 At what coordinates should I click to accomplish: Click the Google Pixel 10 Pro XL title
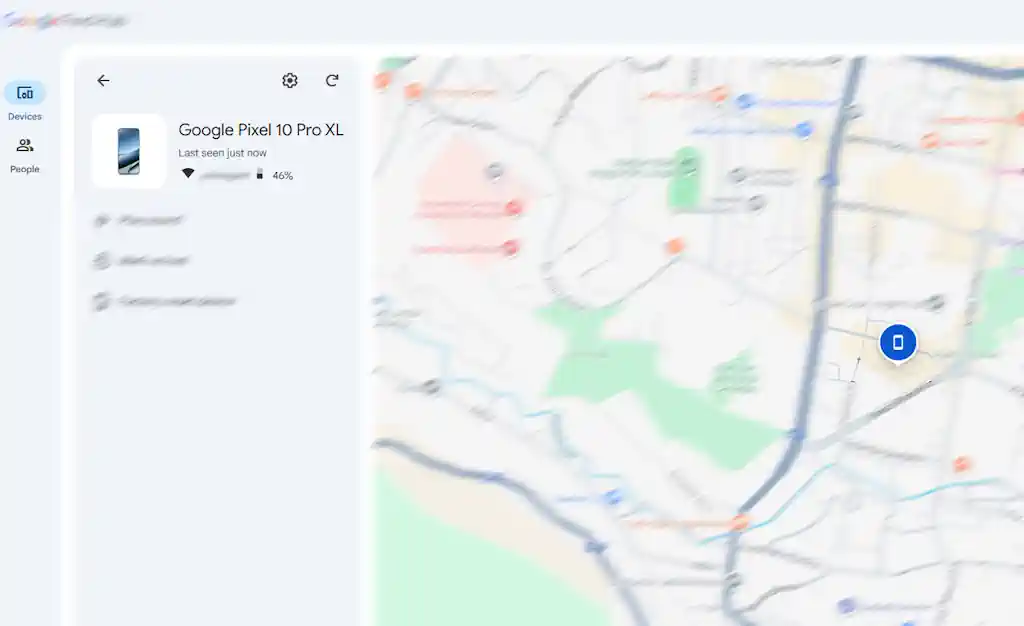(261, 130)
